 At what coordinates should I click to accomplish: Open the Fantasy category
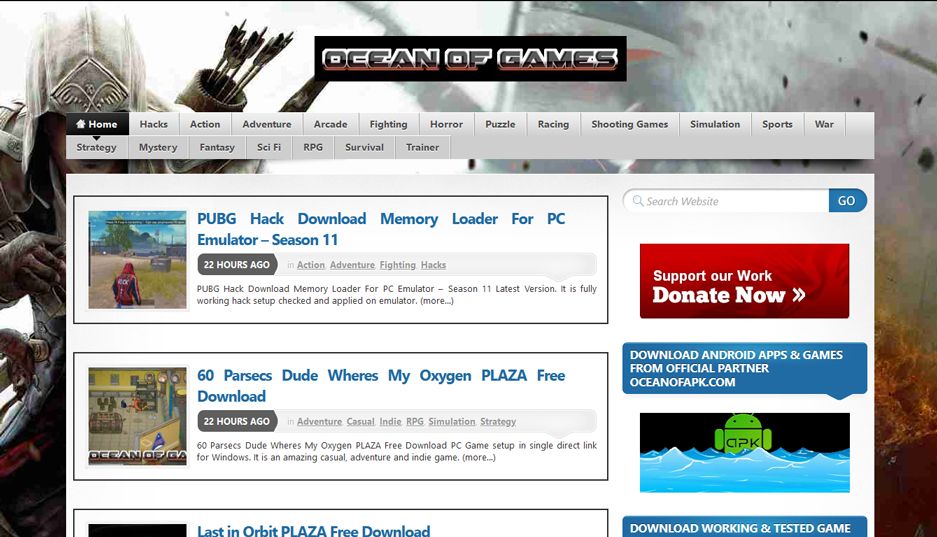(217, 147)
